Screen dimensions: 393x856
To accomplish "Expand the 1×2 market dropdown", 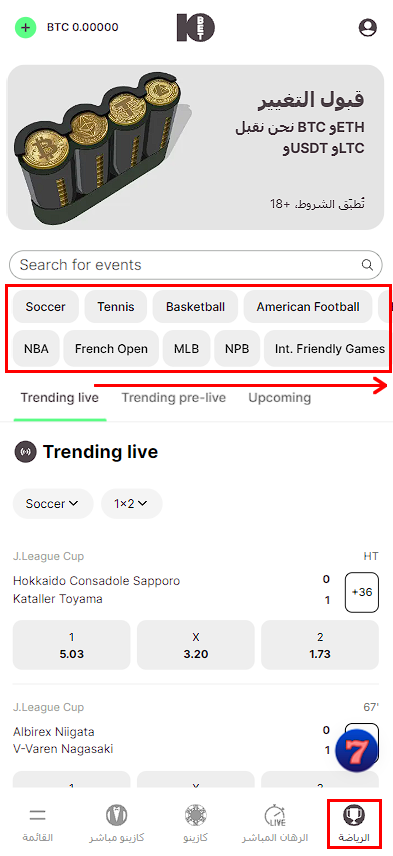I will (x=132, y=503).
